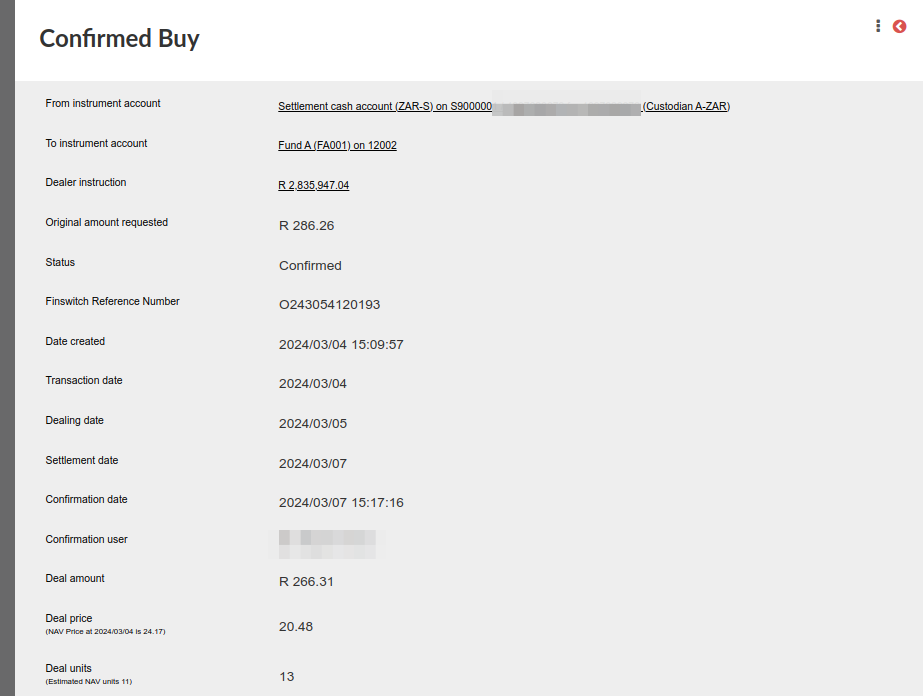Image resolution: width=923 pixels, height=696 pixels.
Task: Click the blurred Confirmation user value
Action: (x=327, y=544)
